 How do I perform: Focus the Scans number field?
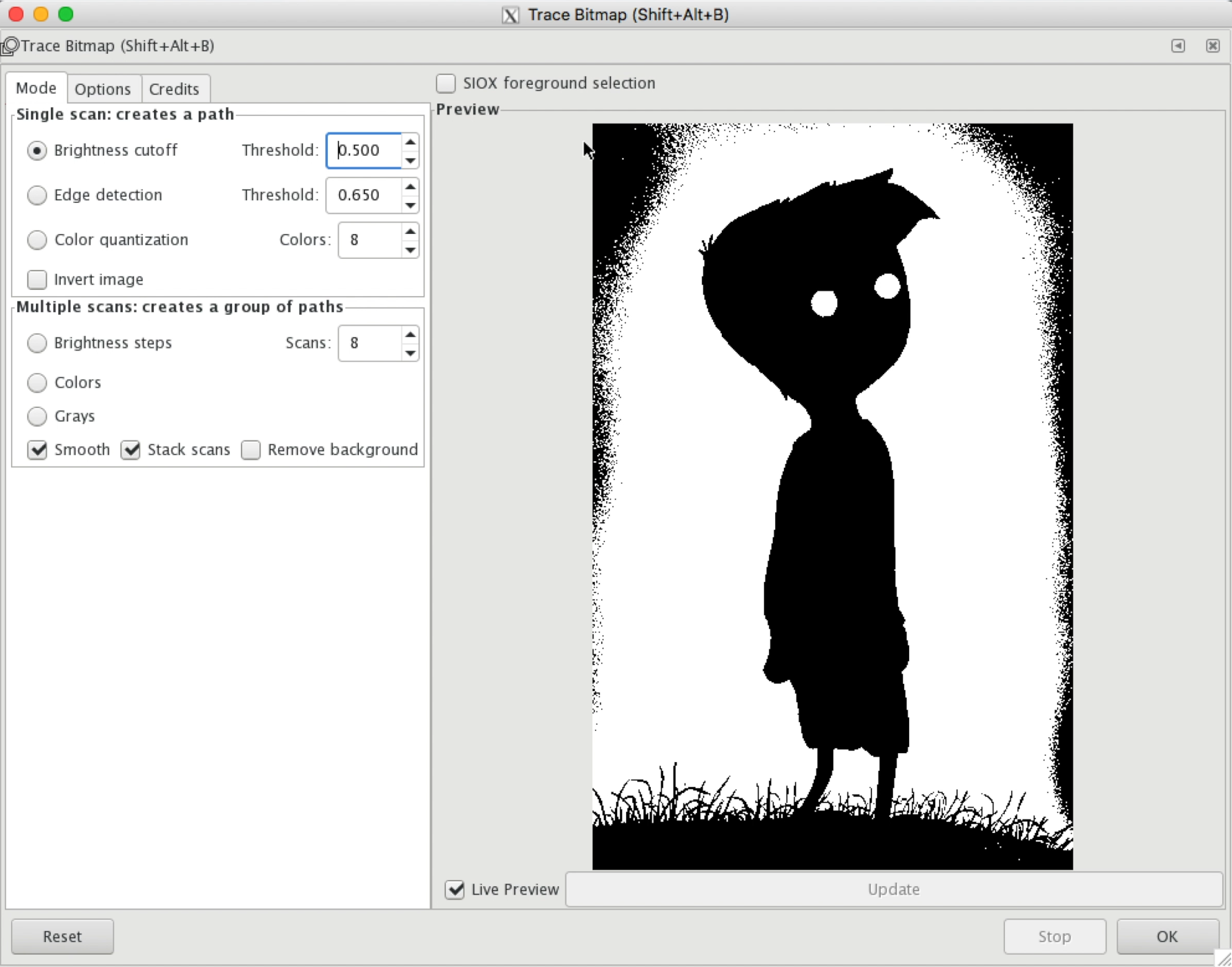point(370,343)
